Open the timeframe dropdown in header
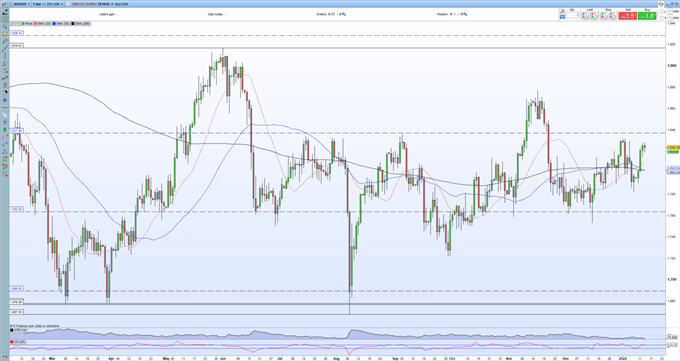Screen dimensions: 680x361 38,4
